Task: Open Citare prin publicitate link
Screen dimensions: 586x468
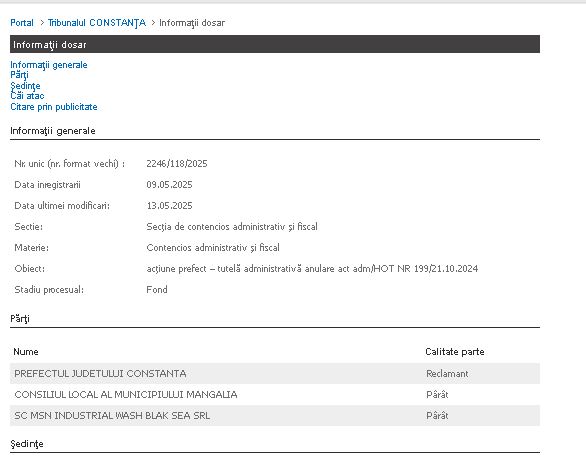Action: coord(53,107)
